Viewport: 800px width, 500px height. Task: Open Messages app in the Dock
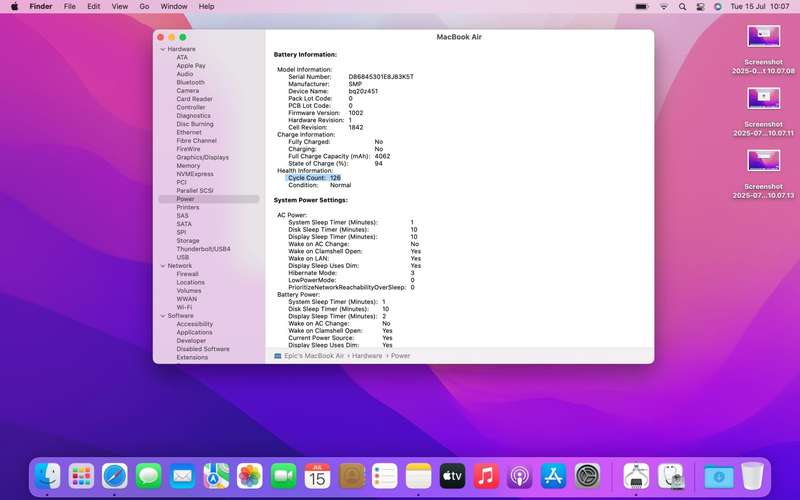click(x=148, y=477)
